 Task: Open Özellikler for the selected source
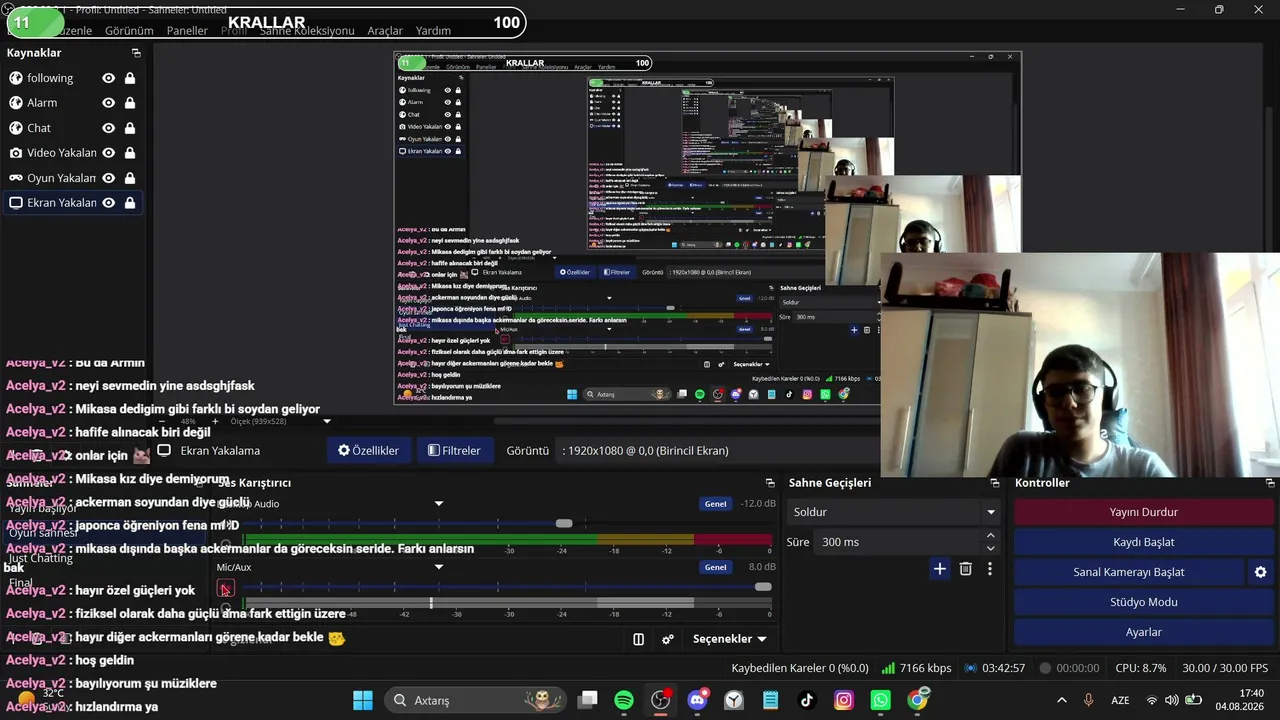coord(368,451)
